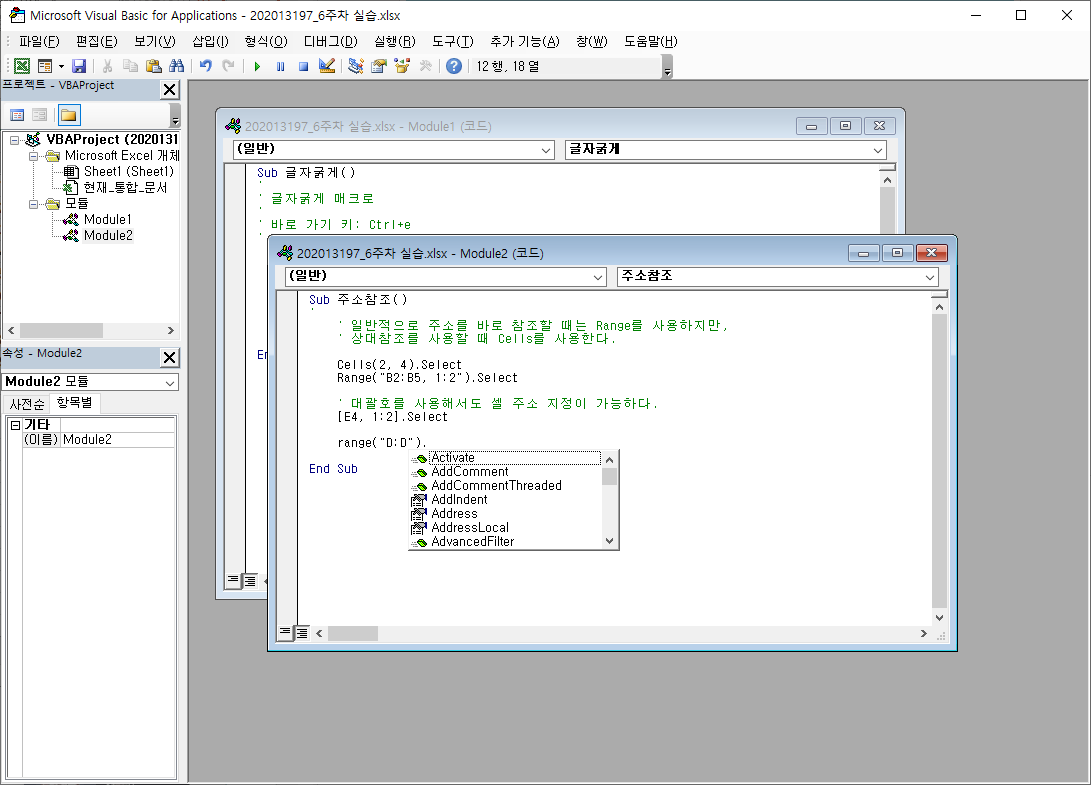Select Module2 in project tree
1091x785 pixels.
click(x=108, y=235)
